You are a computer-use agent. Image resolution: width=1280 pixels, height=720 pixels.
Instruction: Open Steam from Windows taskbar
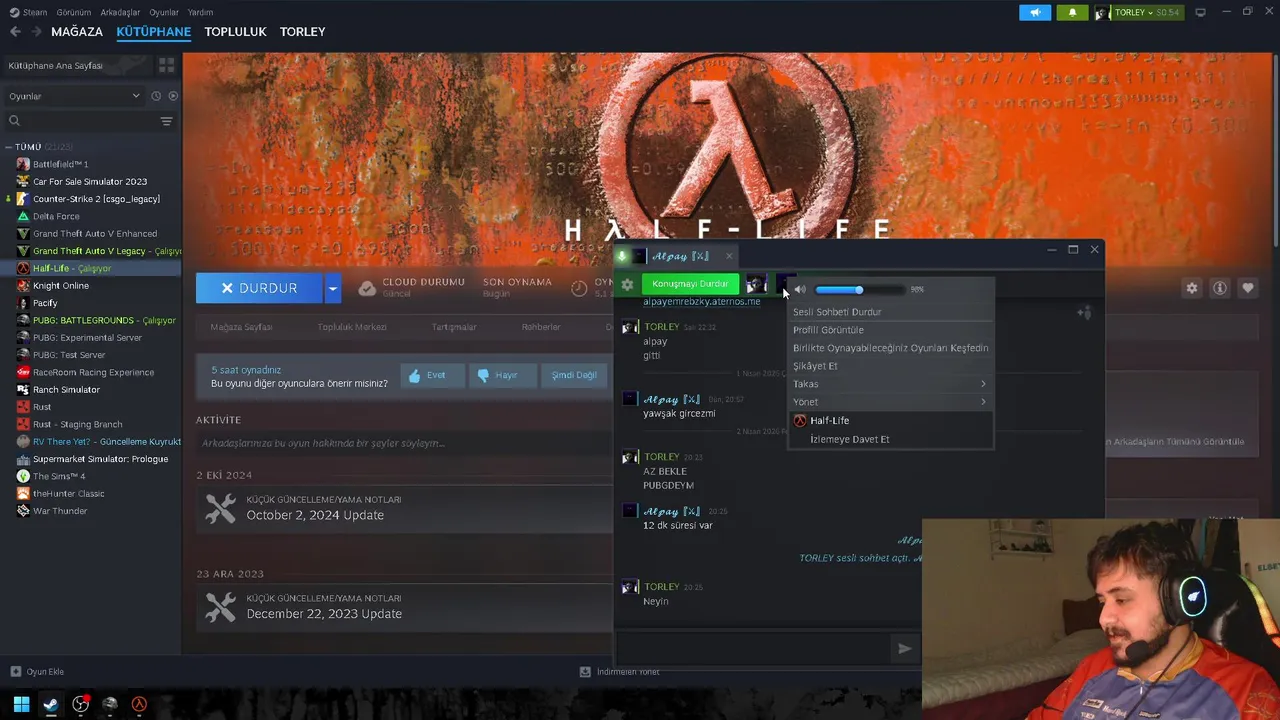click(x=50, y=704)
